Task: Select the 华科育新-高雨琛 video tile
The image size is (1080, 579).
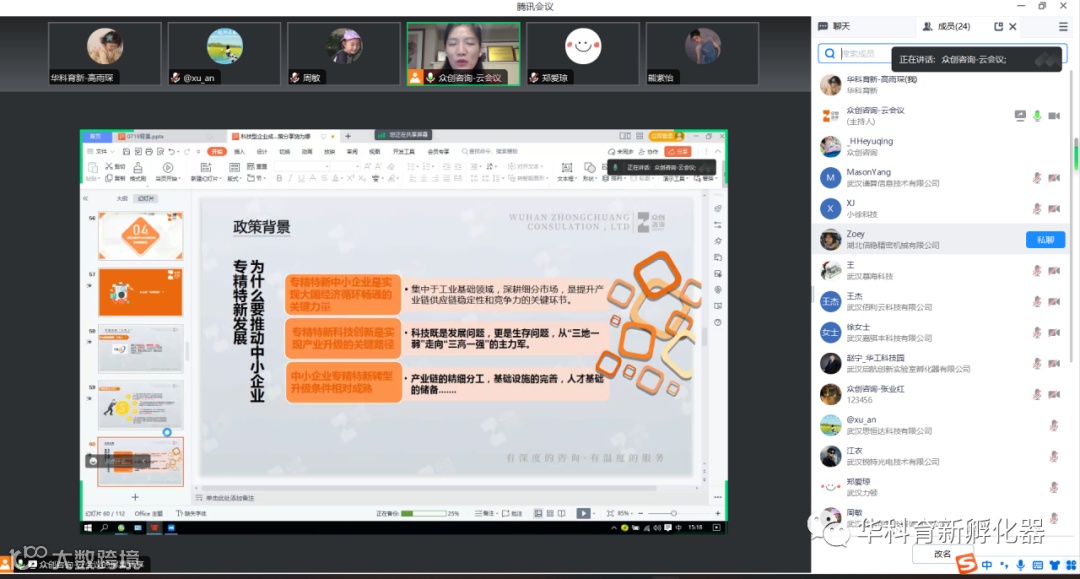Action: pos(105,54)
